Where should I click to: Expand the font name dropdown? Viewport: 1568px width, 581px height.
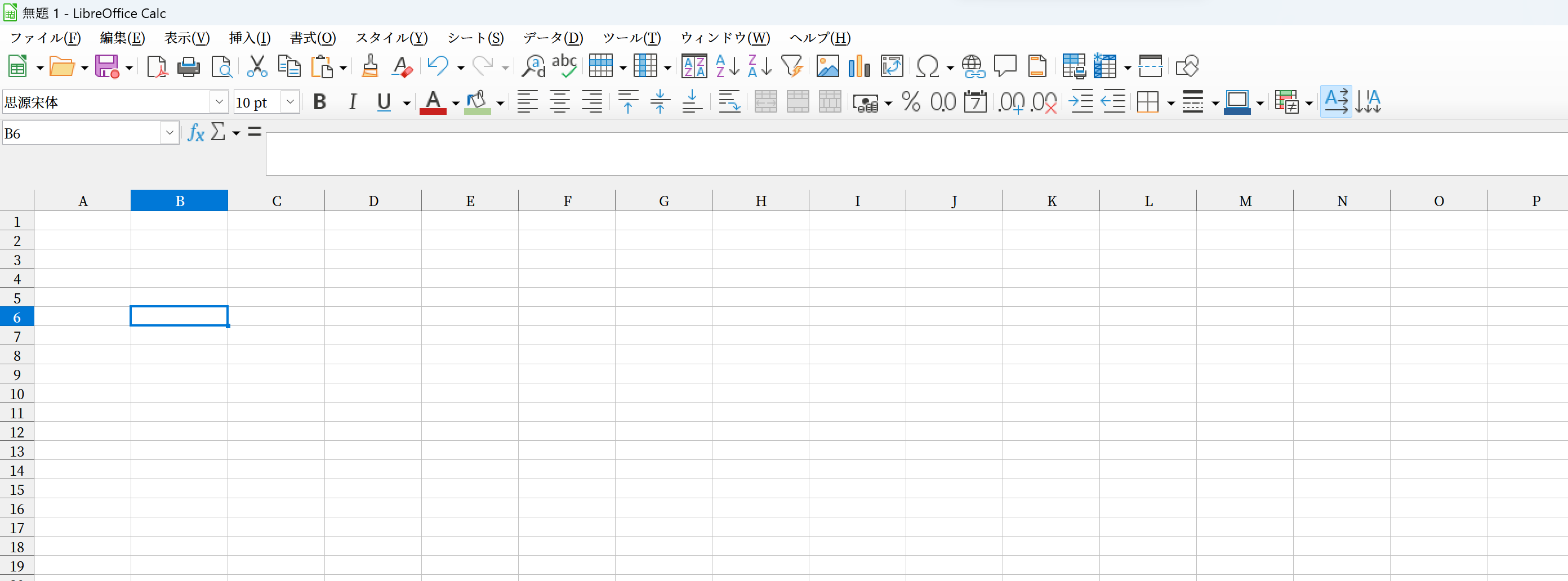coord(219,102)
